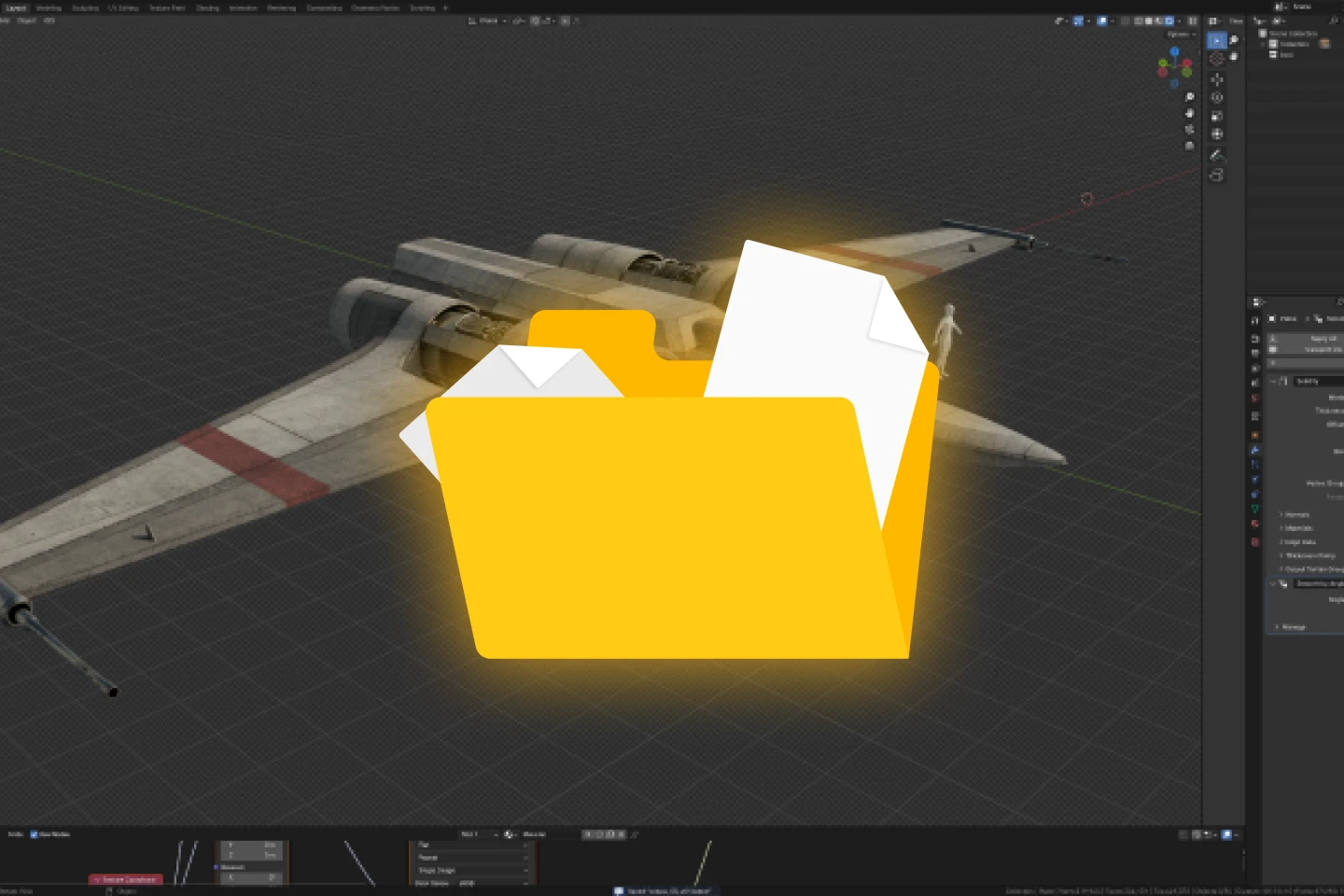Viewport: 1344px width, 896px height.
Task: Choose the Move tool
Action: point(1217,79)
